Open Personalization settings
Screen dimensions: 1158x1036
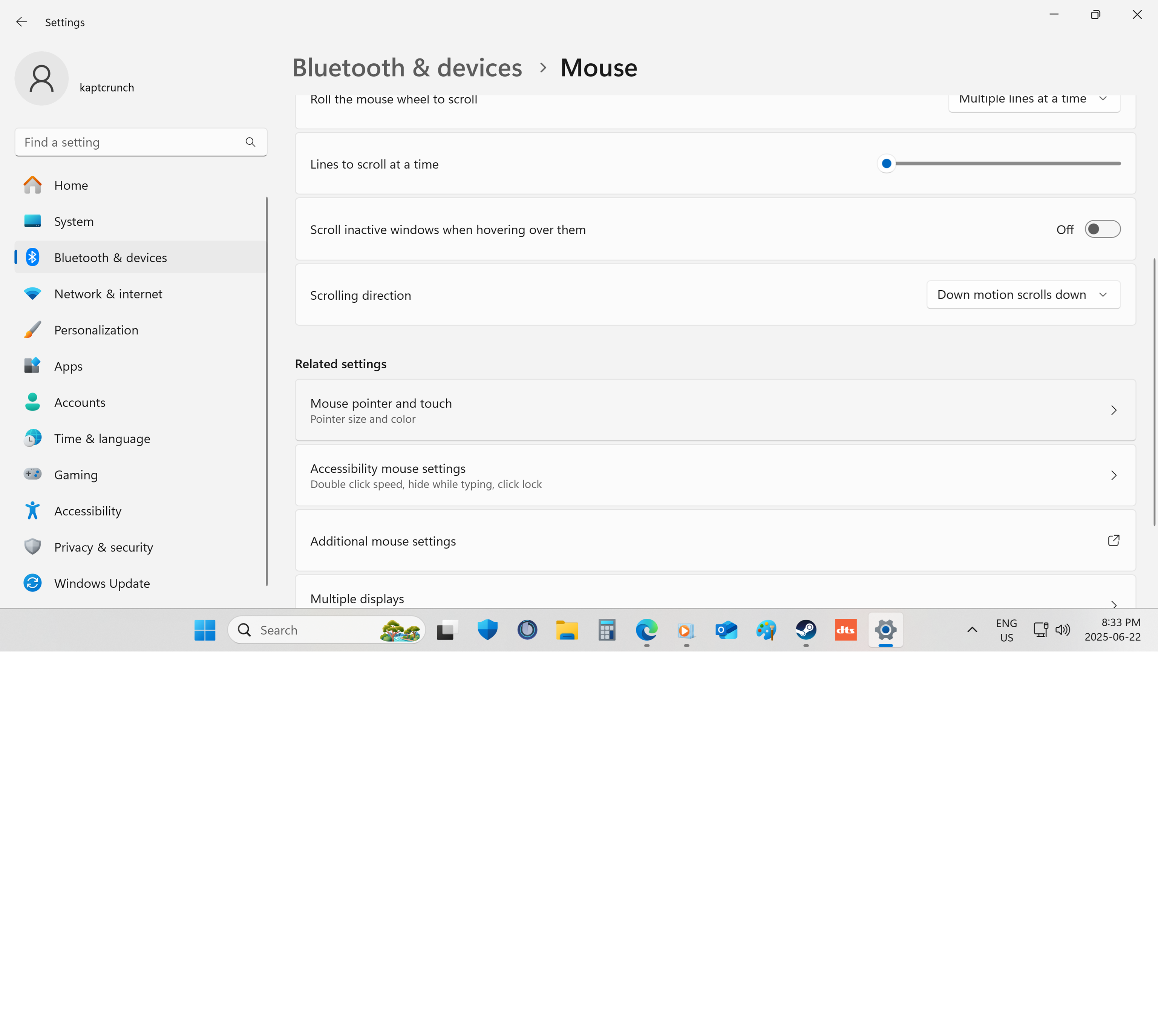point(140,330)
